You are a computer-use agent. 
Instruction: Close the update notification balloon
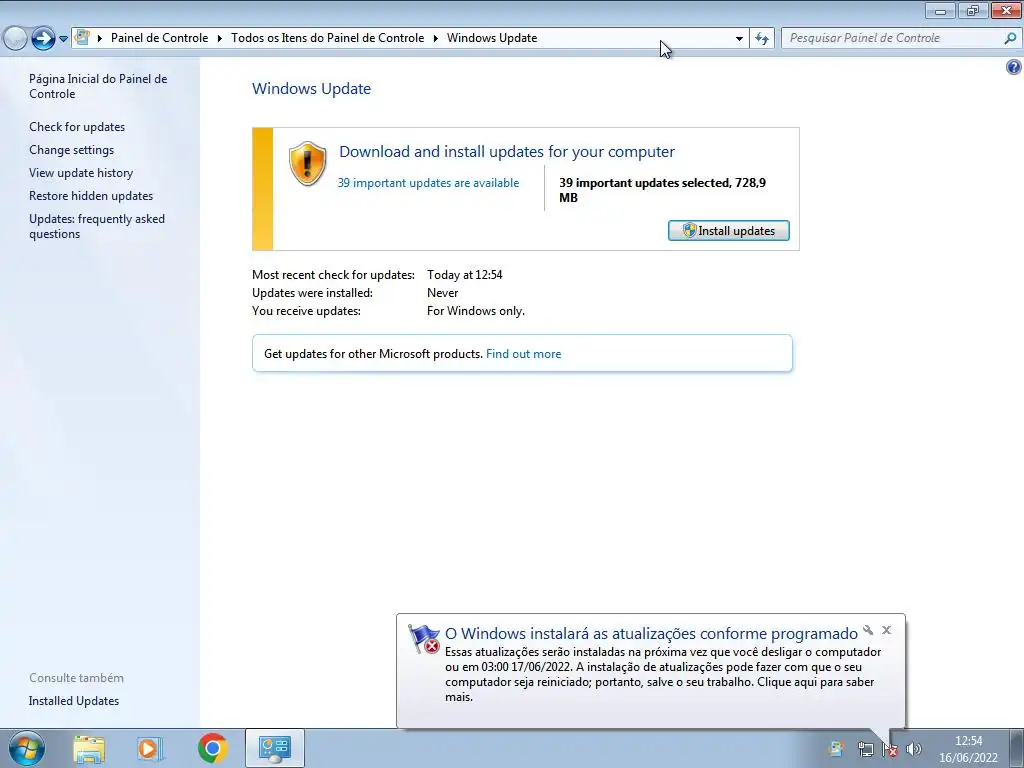pyautogui.click(x=886, y=630)
